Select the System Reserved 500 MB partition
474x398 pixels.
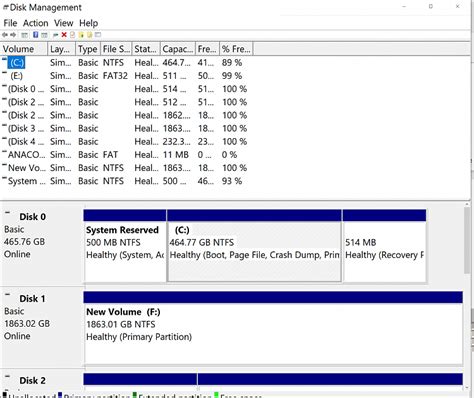click(125, 246)
